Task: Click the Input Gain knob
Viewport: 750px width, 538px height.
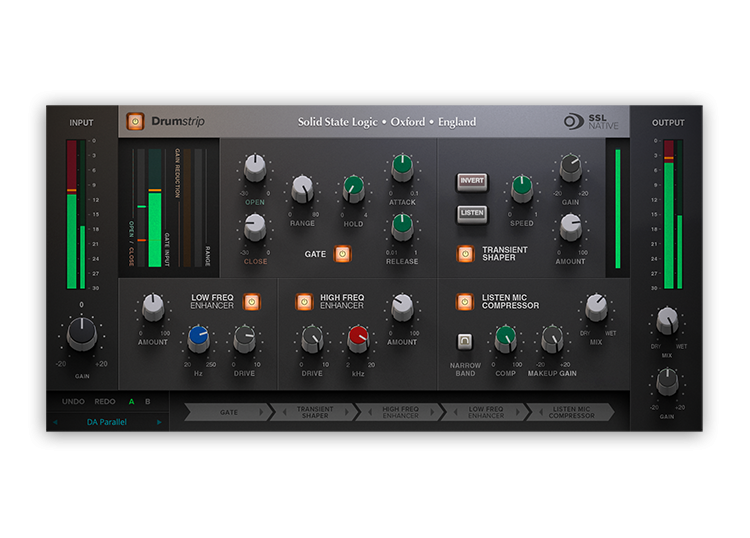Action: pyautogui.click(x=82, y=333)
